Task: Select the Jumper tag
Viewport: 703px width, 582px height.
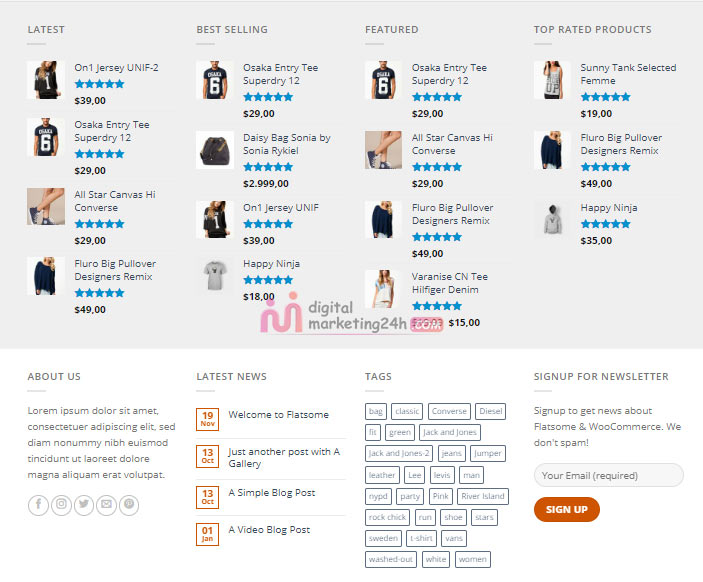Action: point(488,453)
